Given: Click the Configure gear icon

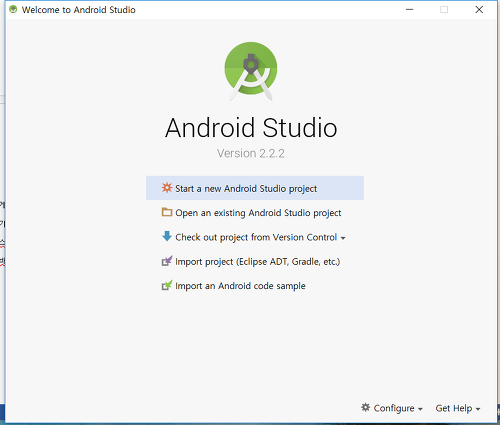Looking at the screenshot, I should pos(366,407).
